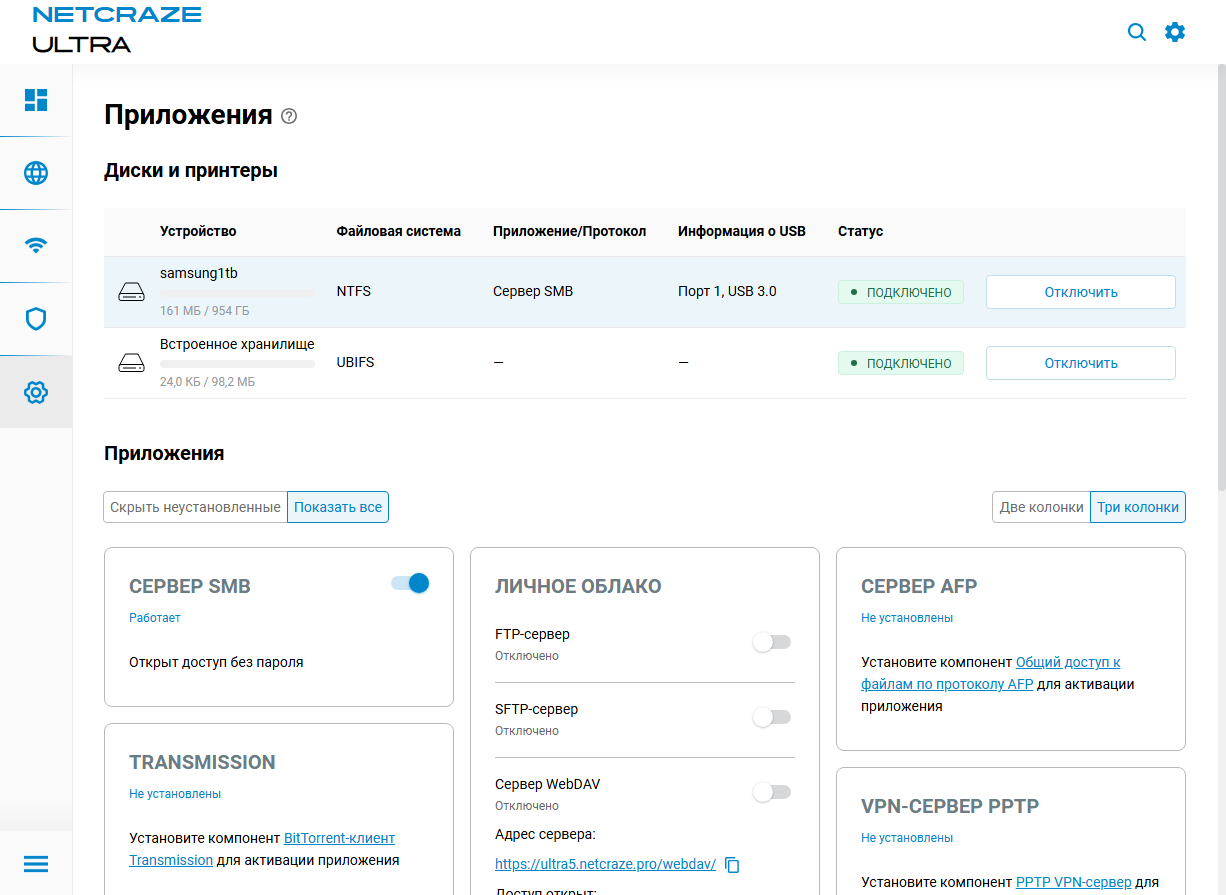Image resolution: width=1226 pixels, height=895 pixels.
Task: Switch to Две колонки layout
Action: 1041,507
